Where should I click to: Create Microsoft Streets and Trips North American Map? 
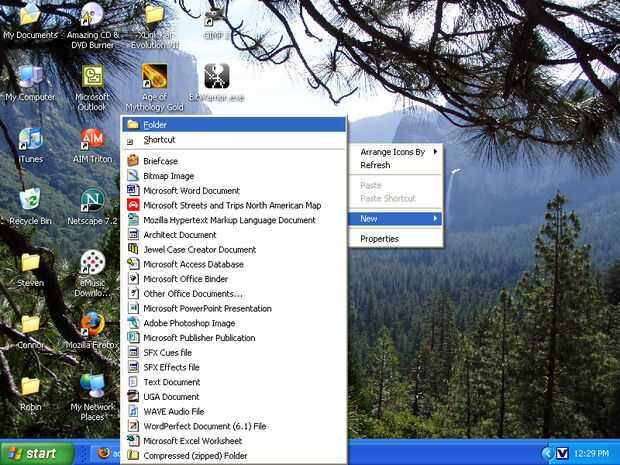pyautogui.click(x=234, y=205)
